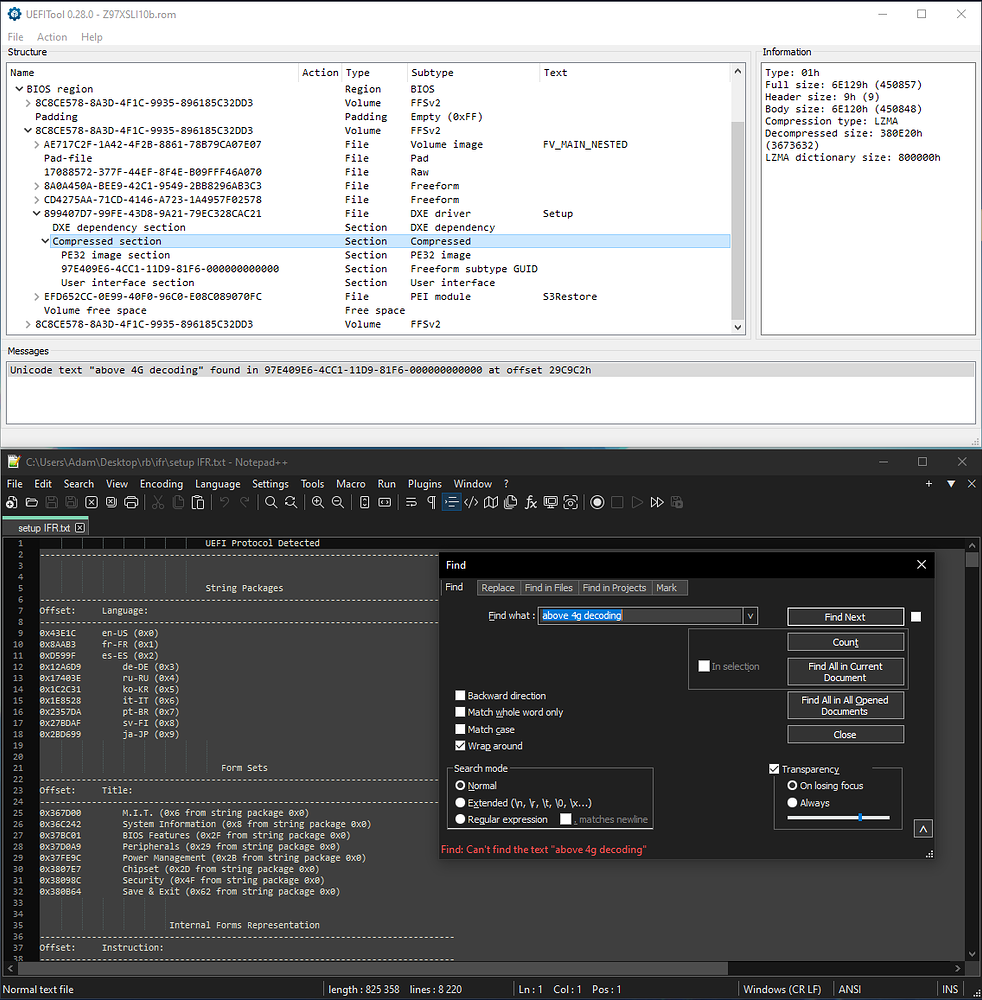Open the Encoding menu in Notepad++
Screen dimensions: 982x1000
(161, 484)
